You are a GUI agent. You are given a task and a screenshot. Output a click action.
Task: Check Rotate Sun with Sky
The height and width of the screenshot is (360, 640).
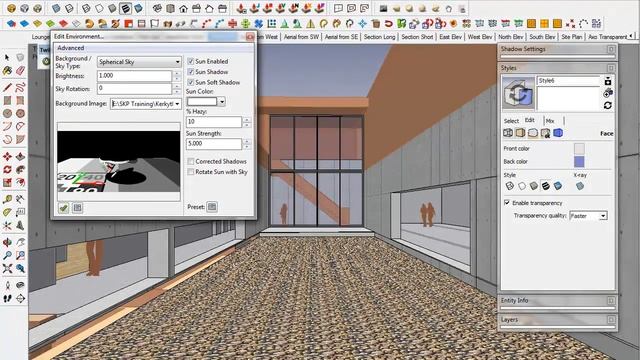(190, 172)
